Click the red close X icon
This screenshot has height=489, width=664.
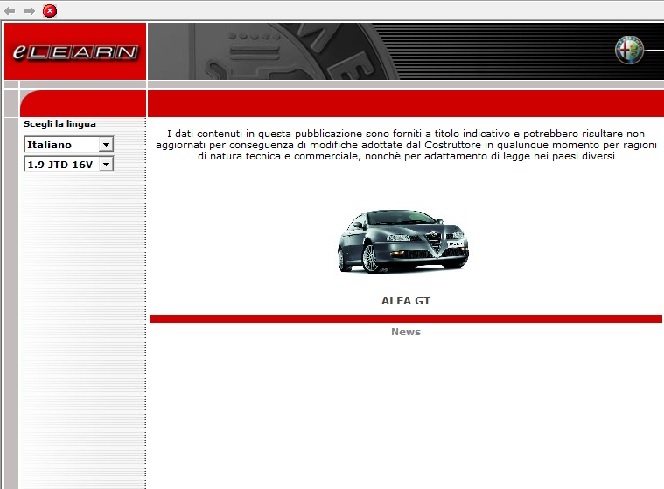point(50,11)
